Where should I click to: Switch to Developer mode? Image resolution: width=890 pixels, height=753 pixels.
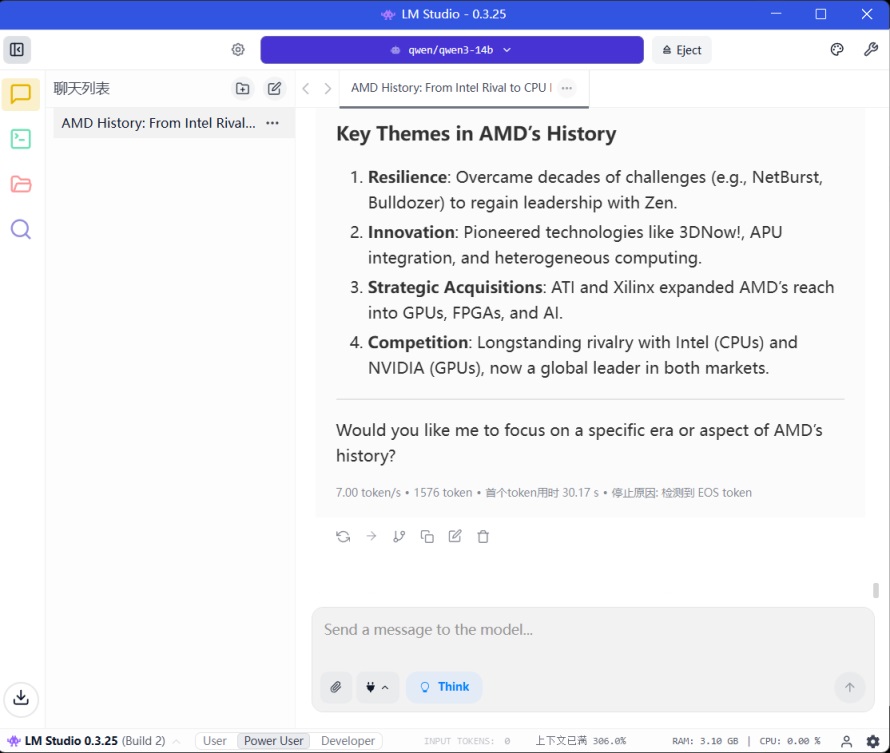point(348,741)
